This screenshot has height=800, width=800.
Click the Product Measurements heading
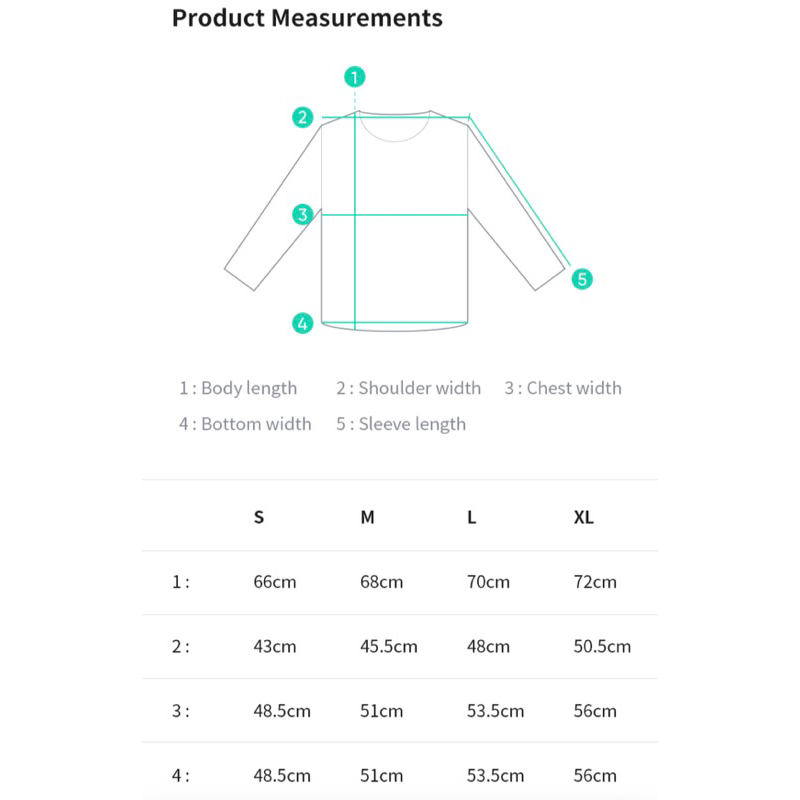[x=307, y=18]
